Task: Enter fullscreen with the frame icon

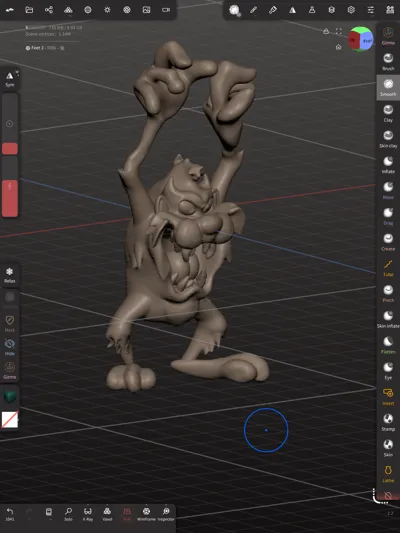Action: [x=338, y=31]
